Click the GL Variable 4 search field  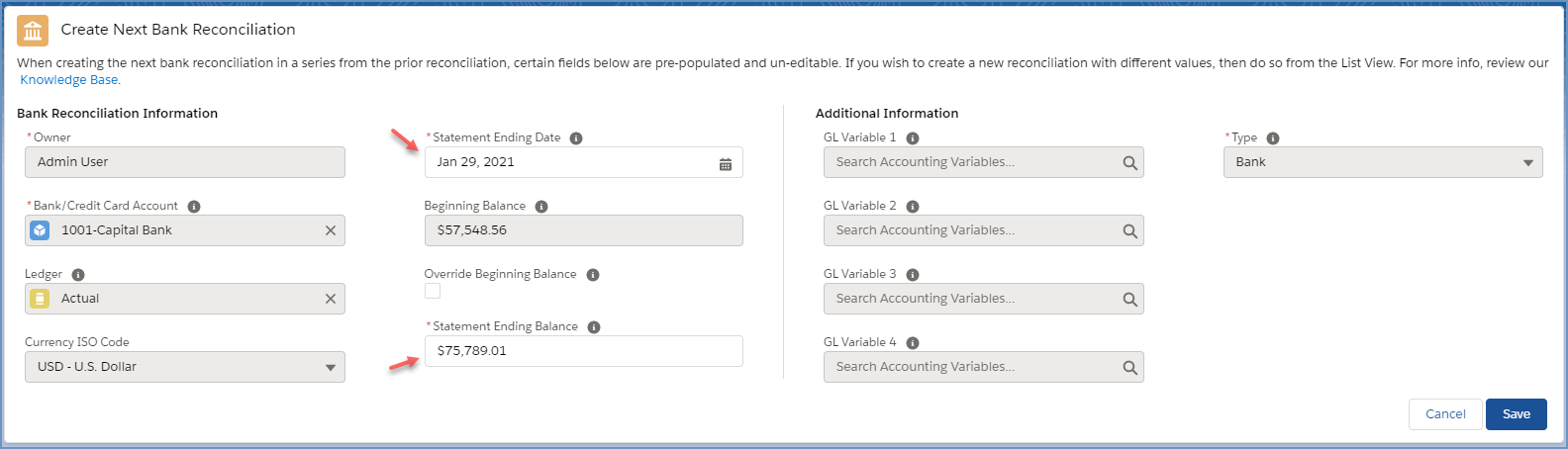point(983,367)
